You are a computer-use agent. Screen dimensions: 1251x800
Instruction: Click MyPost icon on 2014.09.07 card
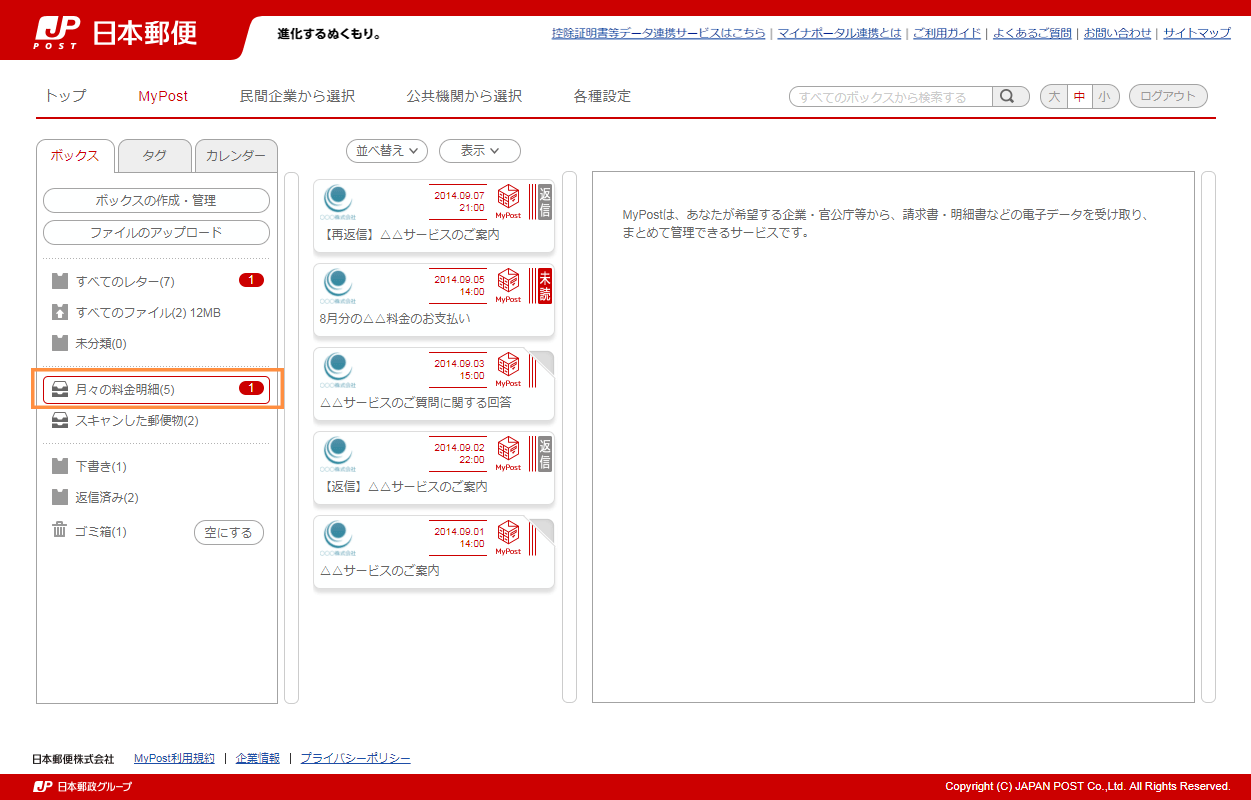pos(508,202)
